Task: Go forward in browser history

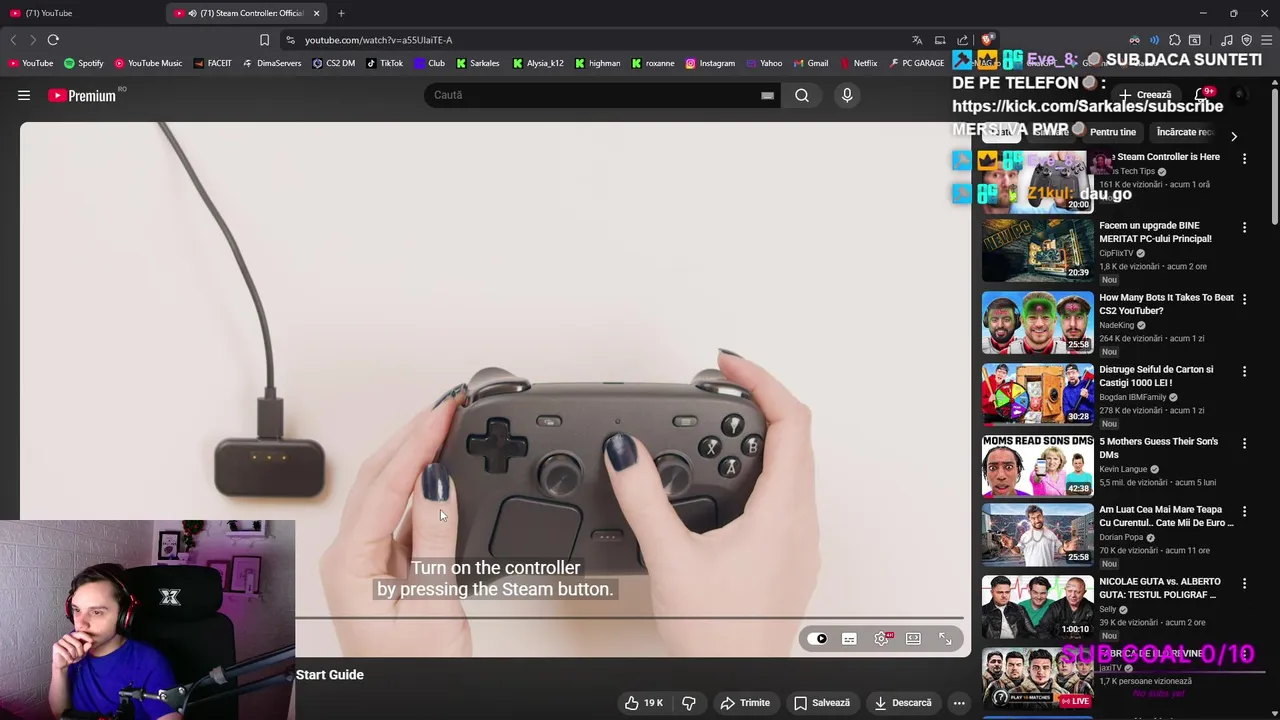Action: coord(32,40)
